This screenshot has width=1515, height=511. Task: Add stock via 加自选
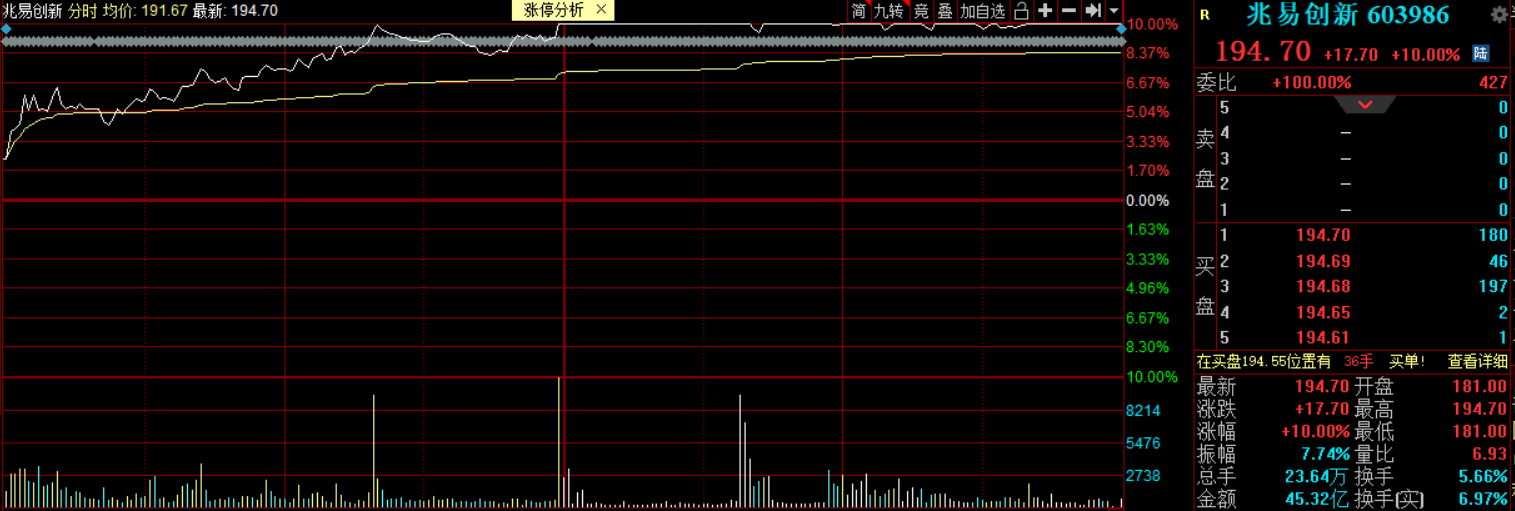click(982, 11)
